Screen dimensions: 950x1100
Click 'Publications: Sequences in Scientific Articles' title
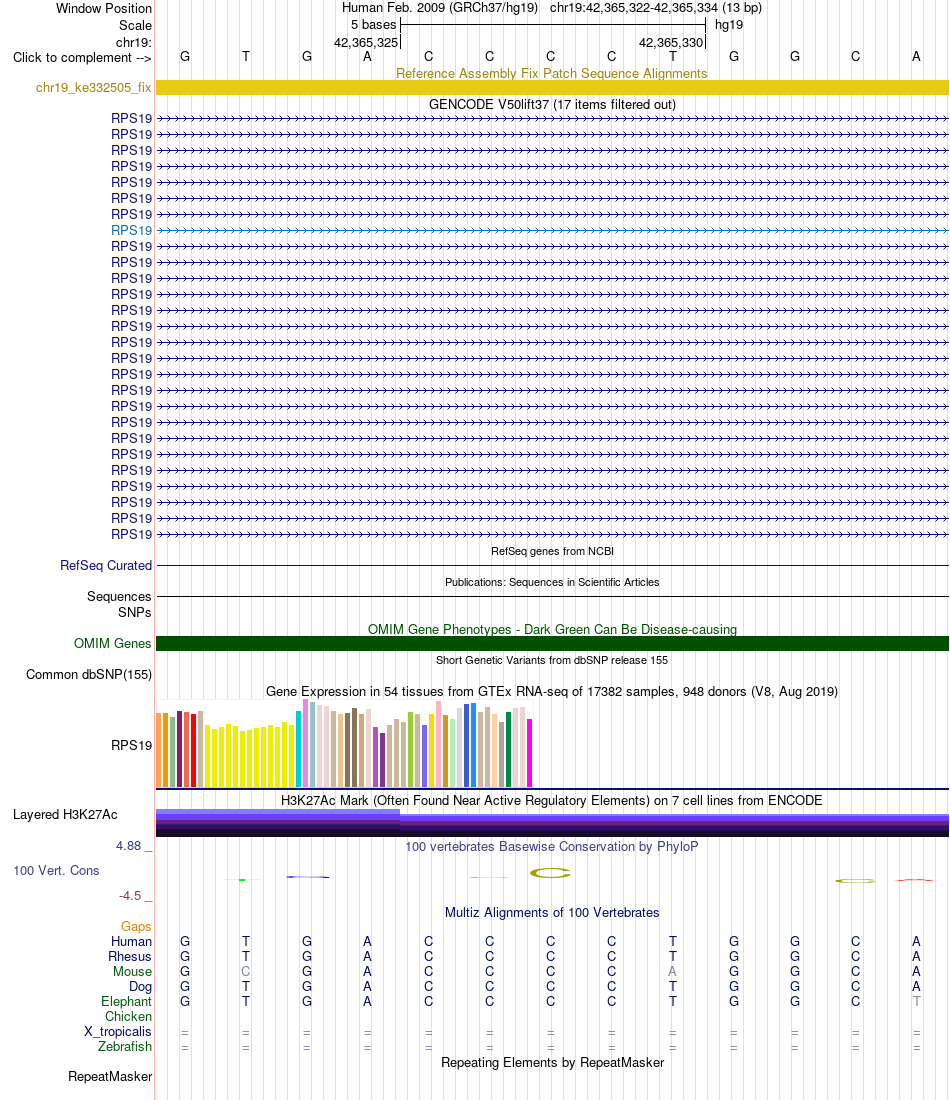pyautogui.click(x=552, y=582)
